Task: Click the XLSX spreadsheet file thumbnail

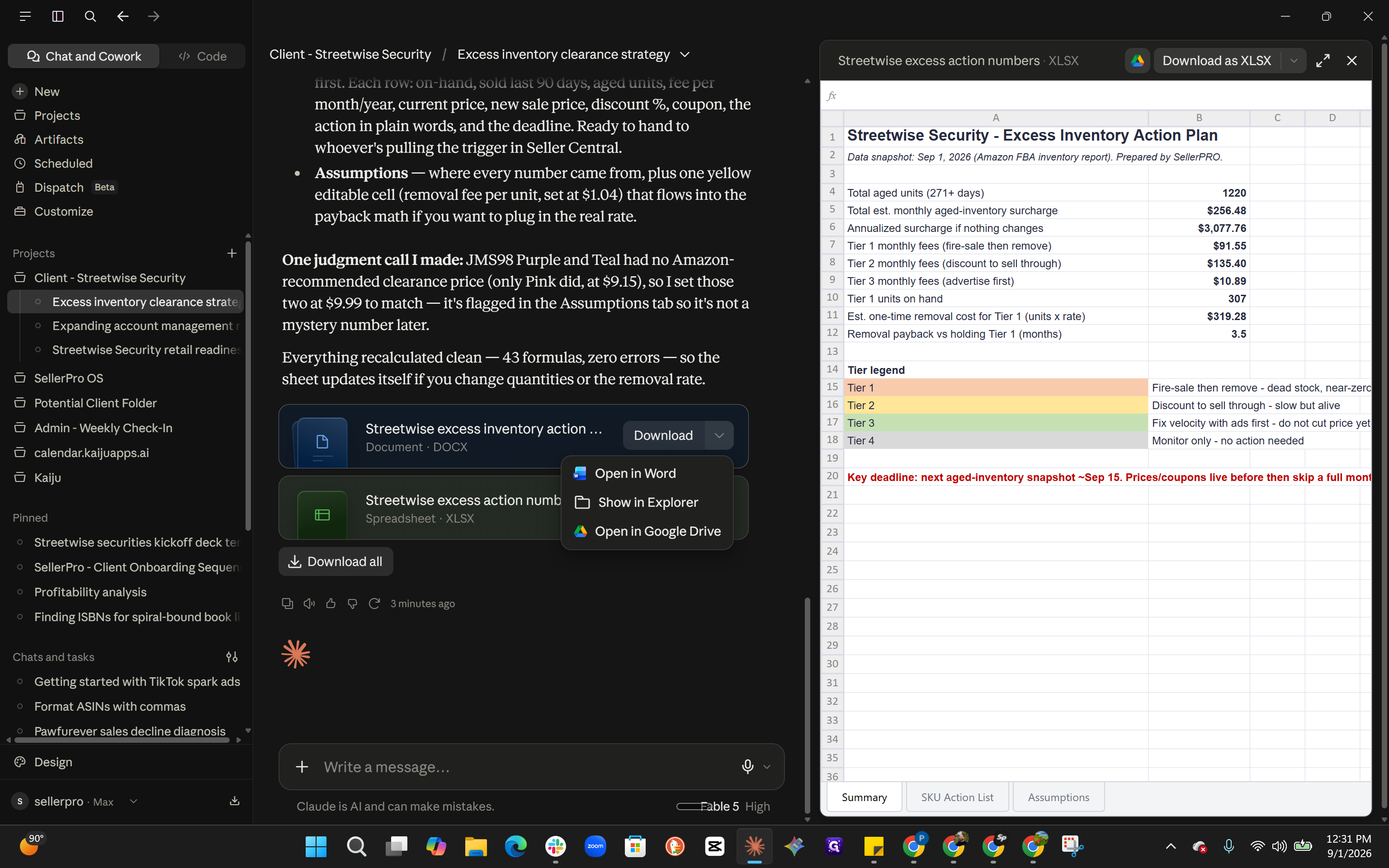Action: point(322,514)
